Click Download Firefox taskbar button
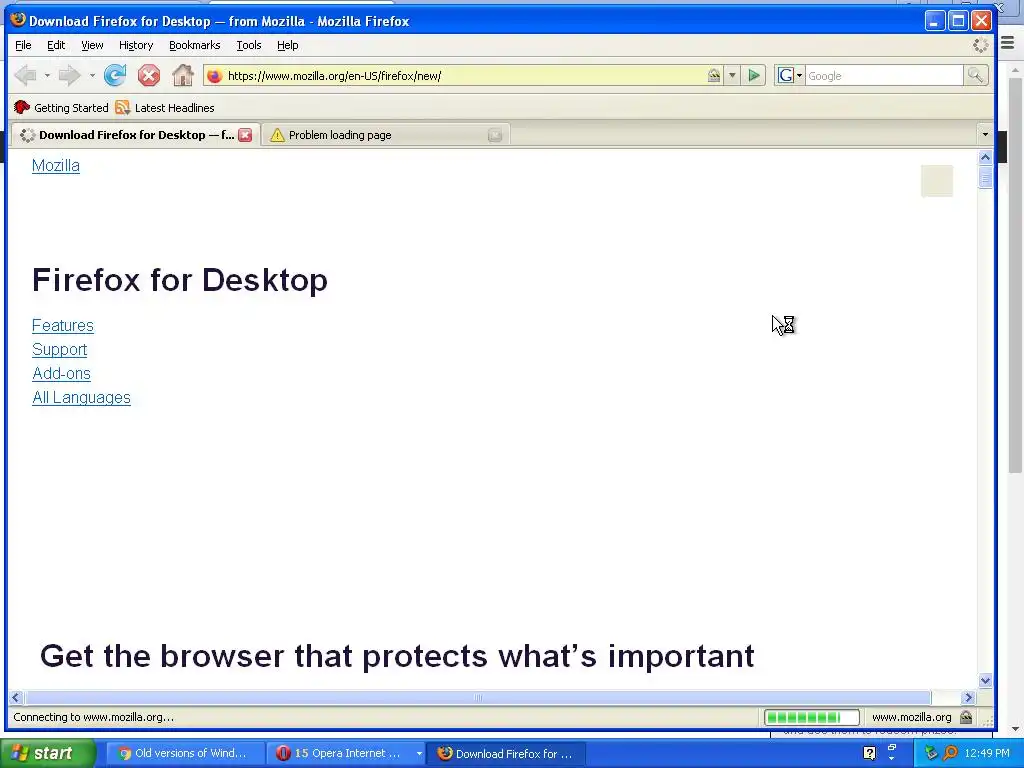Image resolution: width=1024 pixels, height=768 pixels. [x=505, y=753]
